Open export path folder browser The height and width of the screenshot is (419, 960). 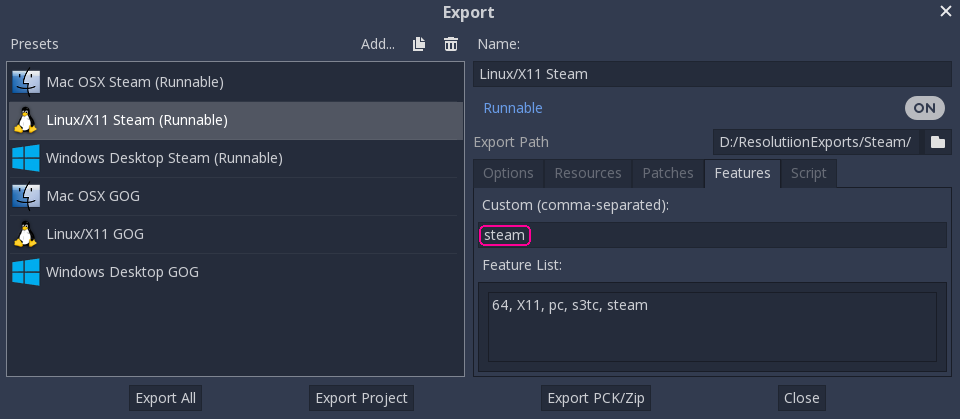[937, 142]
